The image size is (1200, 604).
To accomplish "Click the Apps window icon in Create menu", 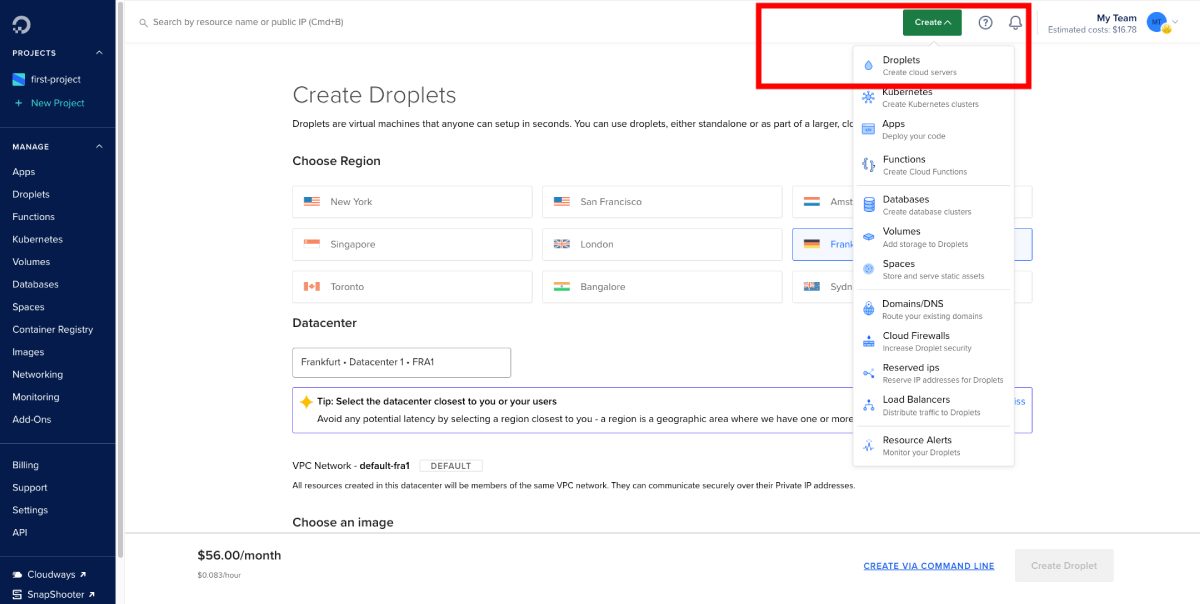I will click(x=868, y=129).
